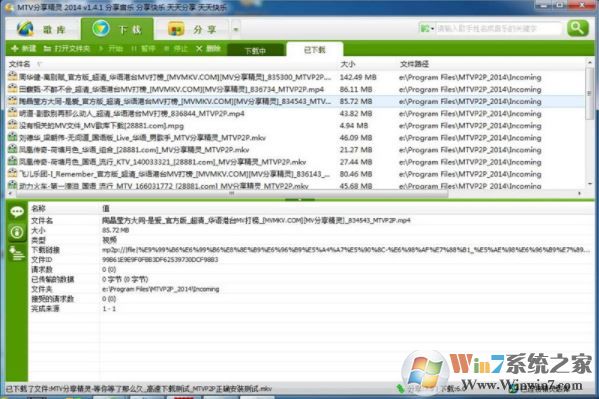
Task: Open the 歌库 music library tab
Action: point(42,29)
